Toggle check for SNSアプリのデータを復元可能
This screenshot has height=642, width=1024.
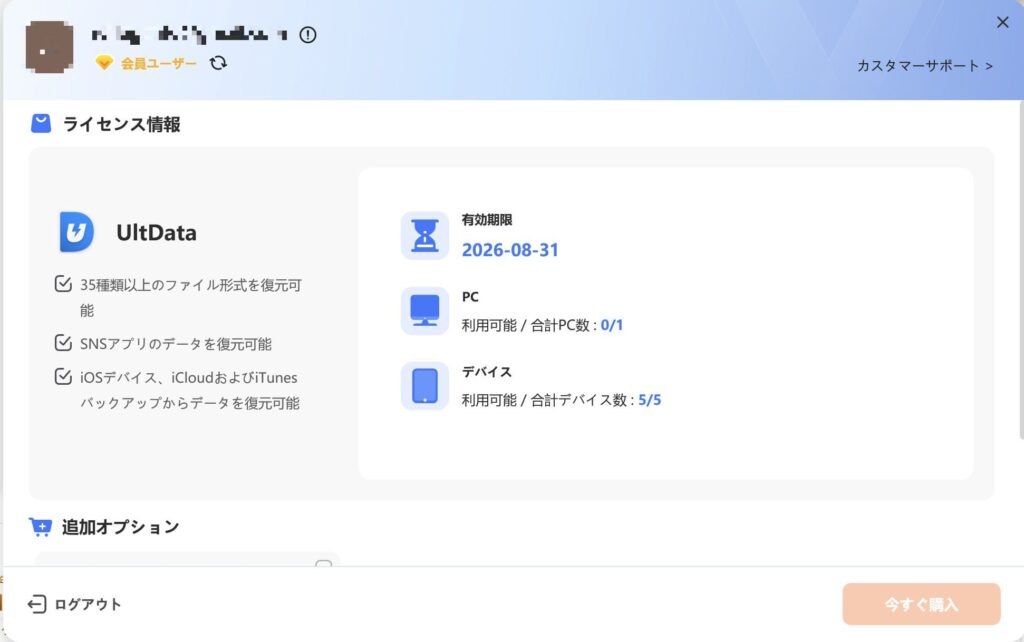pos(63,343)
